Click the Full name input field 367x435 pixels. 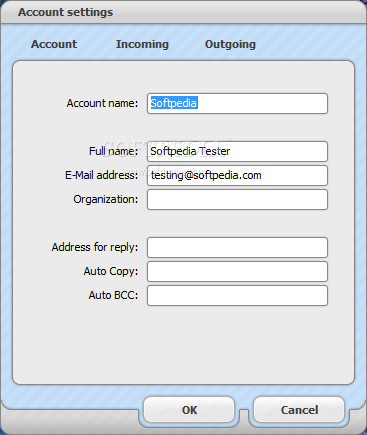coord(237,151)
